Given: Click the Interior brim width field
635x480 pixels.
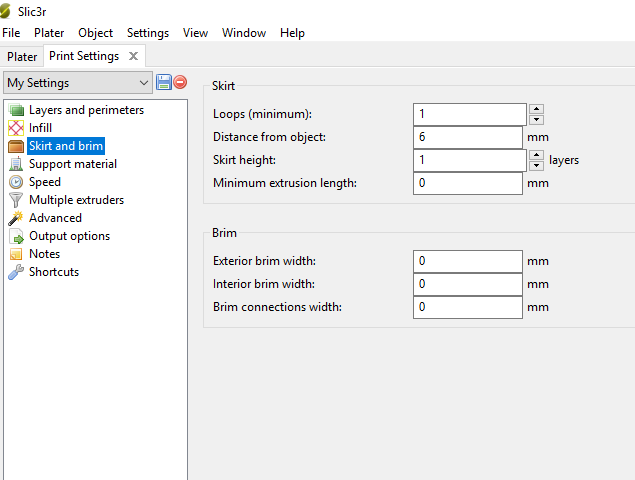Looking at the screenshot, I should click(x=468, y=284).
